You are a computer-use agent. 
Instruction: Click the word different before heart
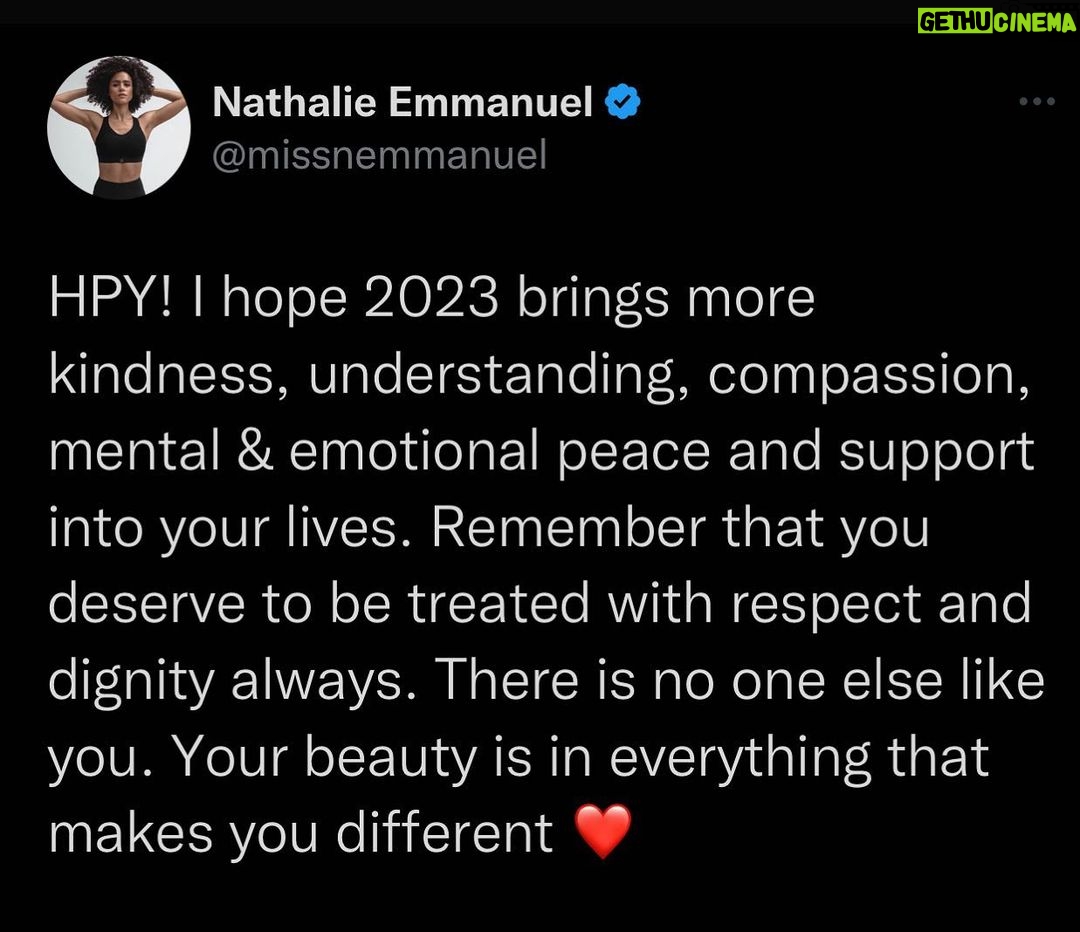[x=444, y=832]
